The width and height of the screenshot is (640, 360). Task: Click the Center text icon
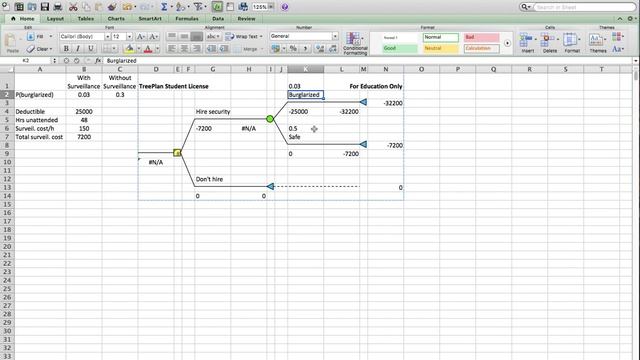click(184, 49)
